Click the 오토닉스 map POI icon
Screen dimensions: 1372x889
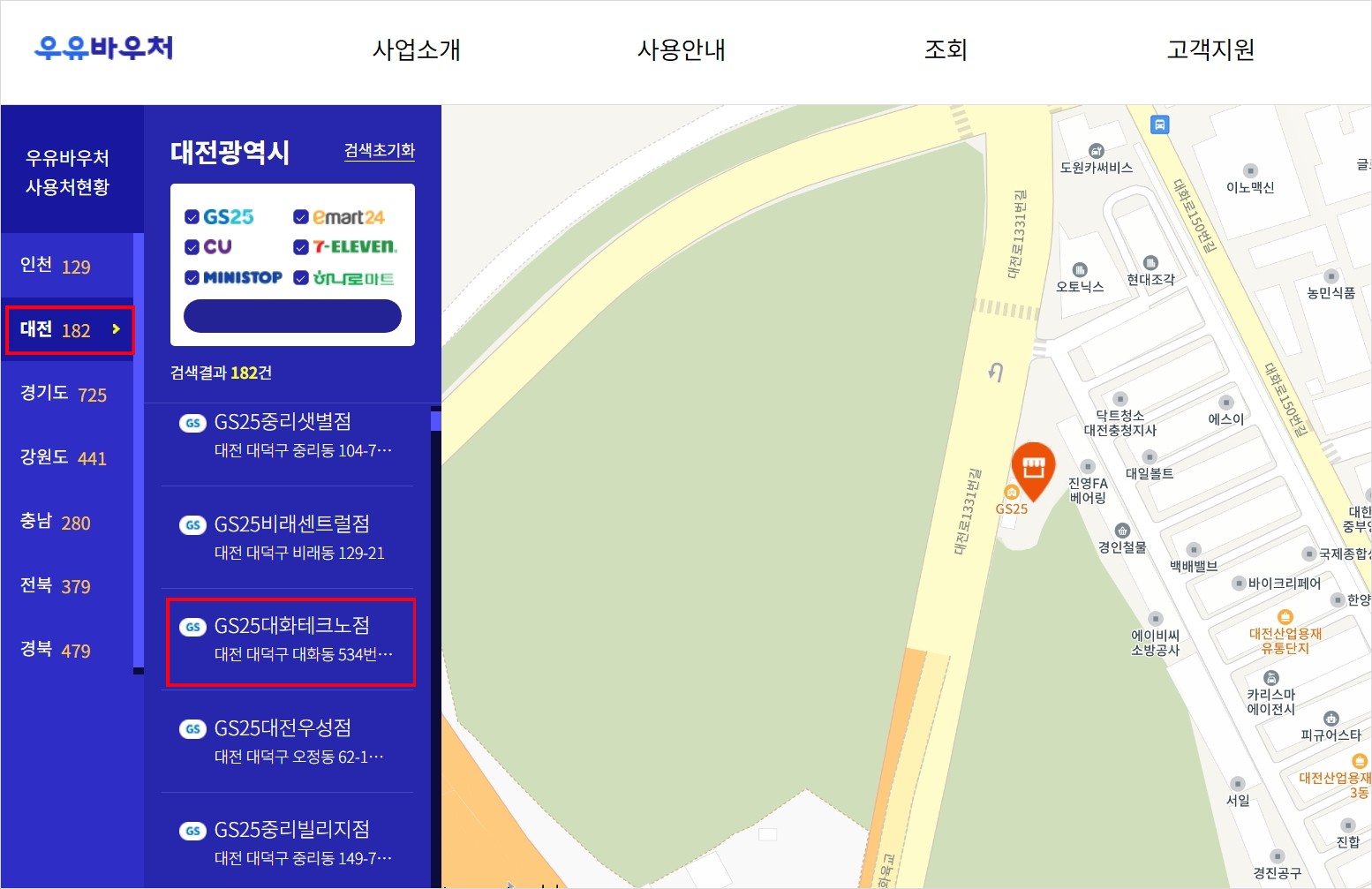[x=1080, y=269]
